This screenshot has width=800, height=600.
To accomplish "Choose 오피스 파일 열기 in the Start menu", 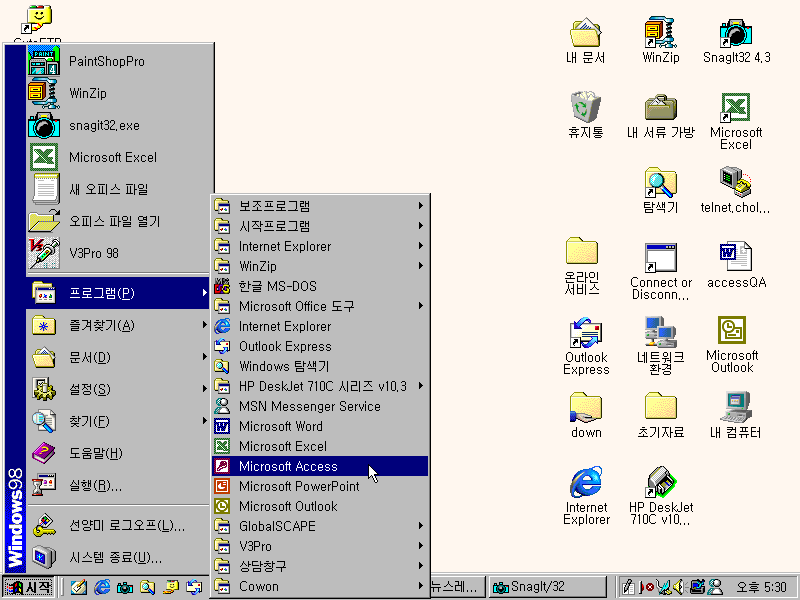I will click(118, 221).
